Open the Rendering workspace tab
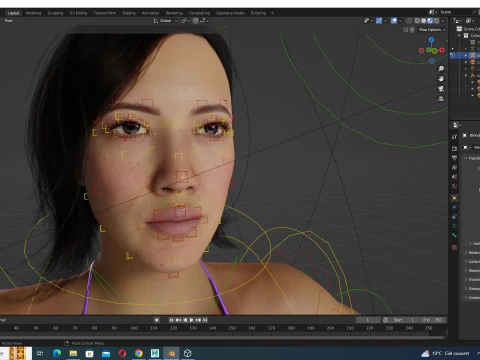480x360 pixels. (x=174, y=13)
